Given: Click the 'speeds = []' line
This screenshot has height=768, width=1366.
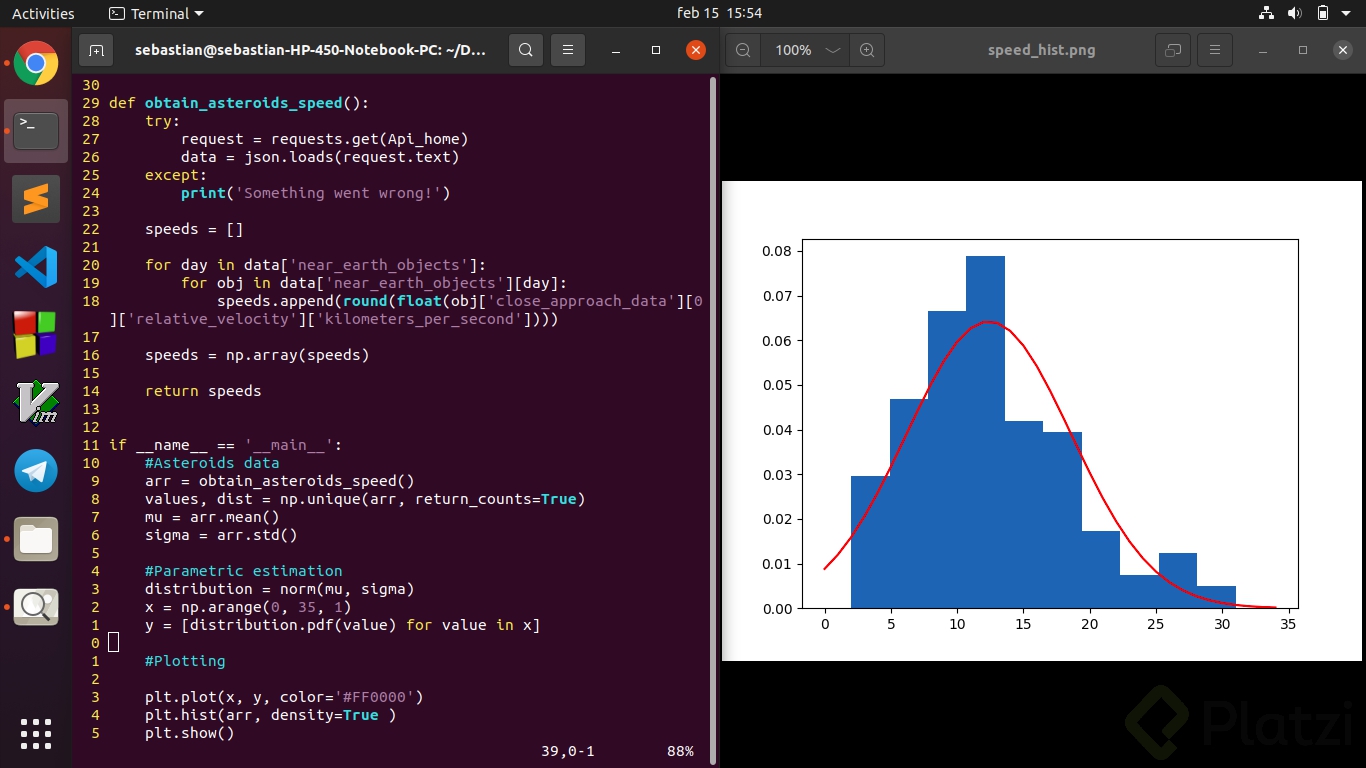Looking at the screenshot, I should pyautogui.click(x=194, y=229).
